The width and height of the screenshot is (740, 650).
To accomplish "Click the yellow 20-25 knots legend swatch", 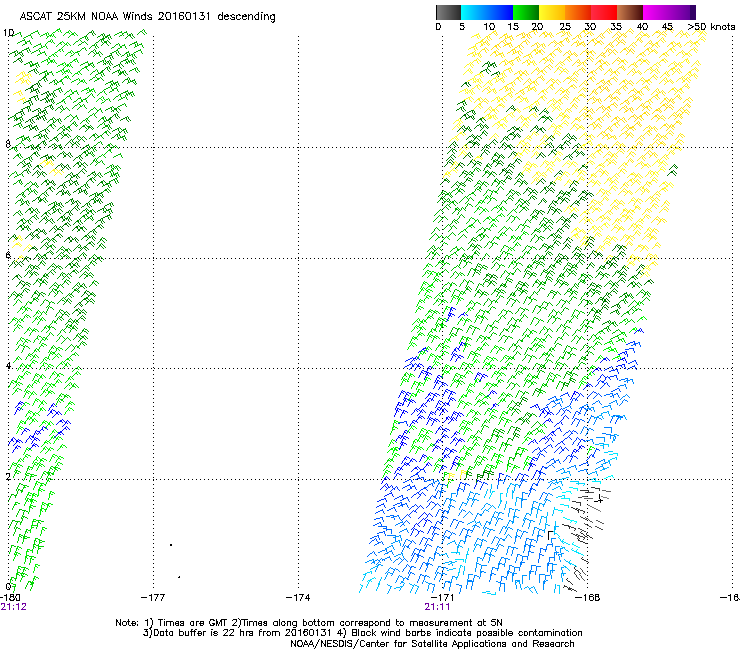I will click(x=552, y=12).
